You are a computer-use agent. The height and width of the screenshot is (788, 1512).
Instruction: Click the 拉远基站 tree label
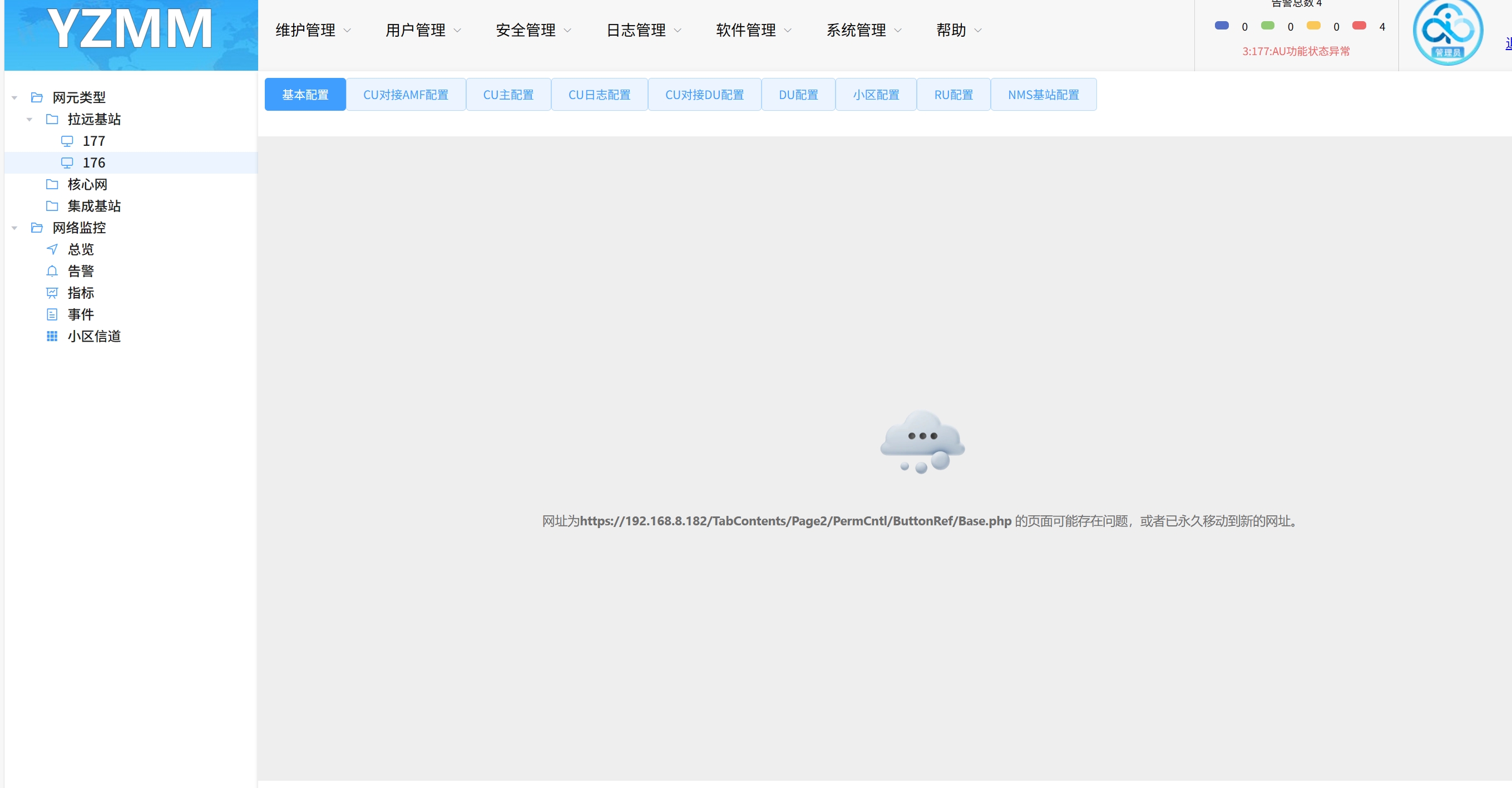pos(94,119)
